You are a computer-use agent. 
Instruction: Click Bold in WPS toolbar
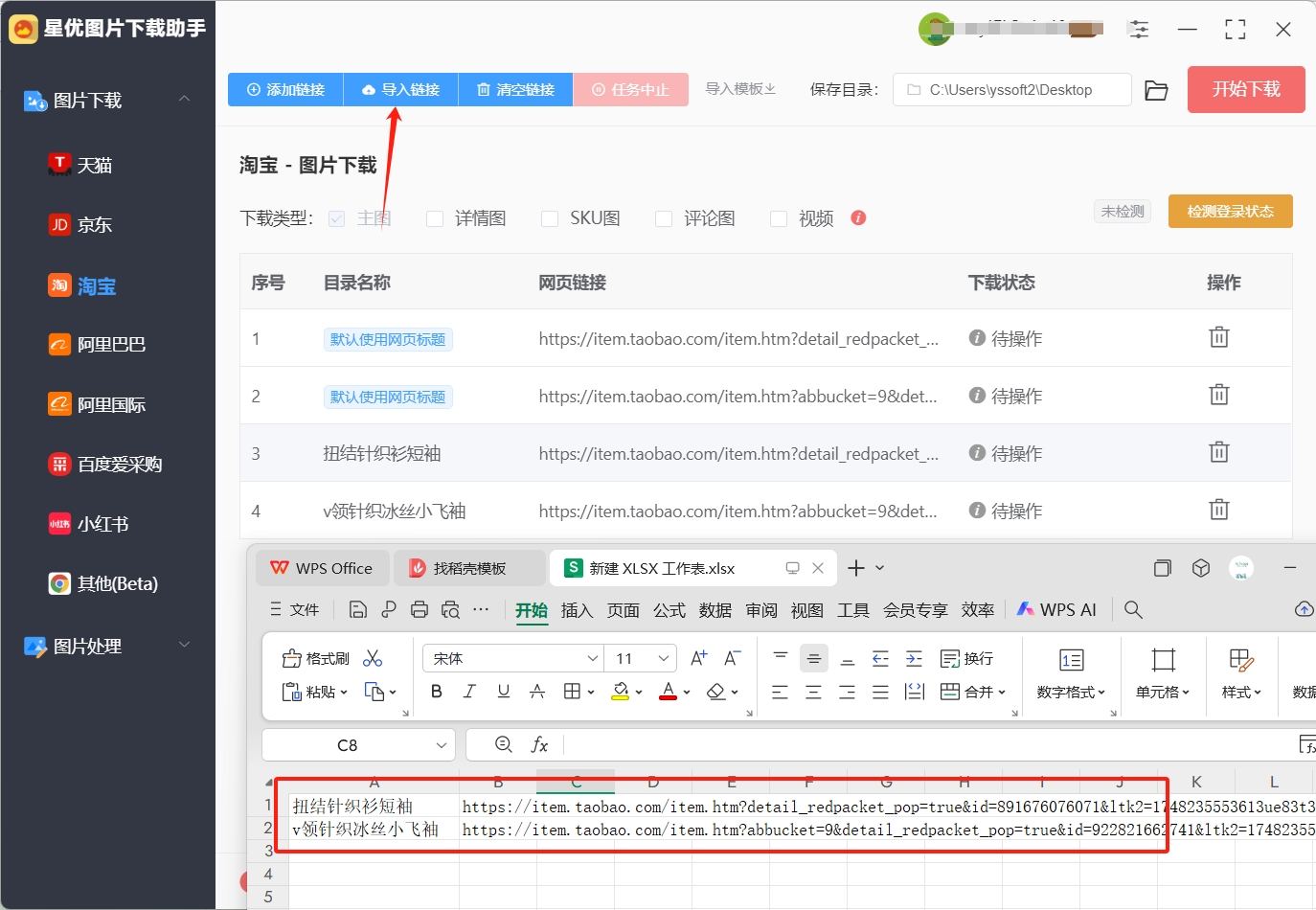click(x=437, y=692)
